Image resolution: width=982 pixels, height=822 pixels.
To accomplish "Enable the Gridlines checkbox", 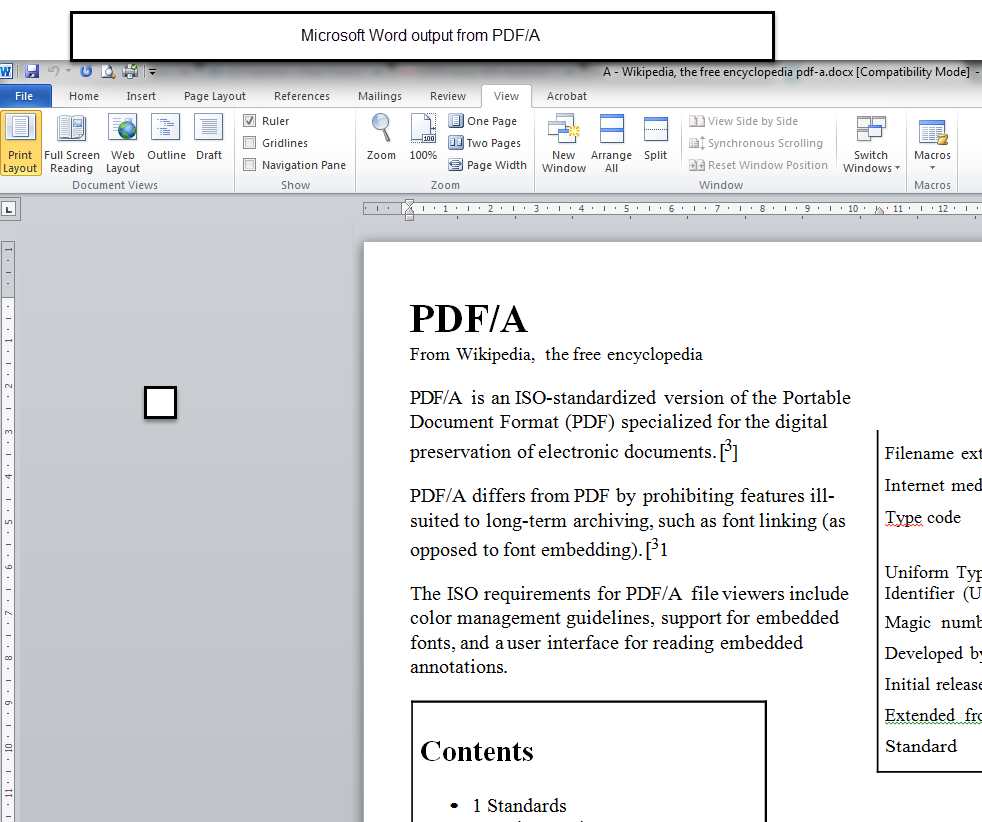I will click(x=250, y=143).
